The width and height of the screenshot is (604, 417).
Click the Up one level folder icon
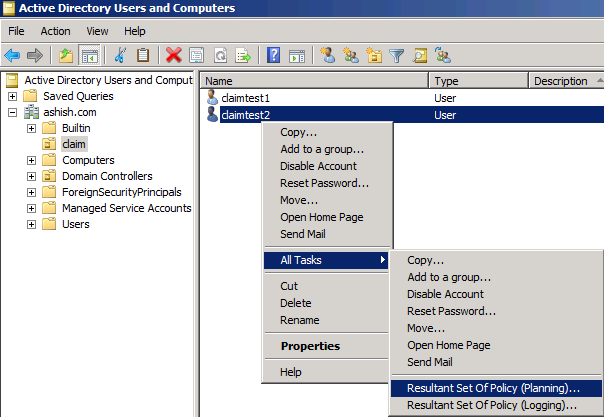point(66,55)
